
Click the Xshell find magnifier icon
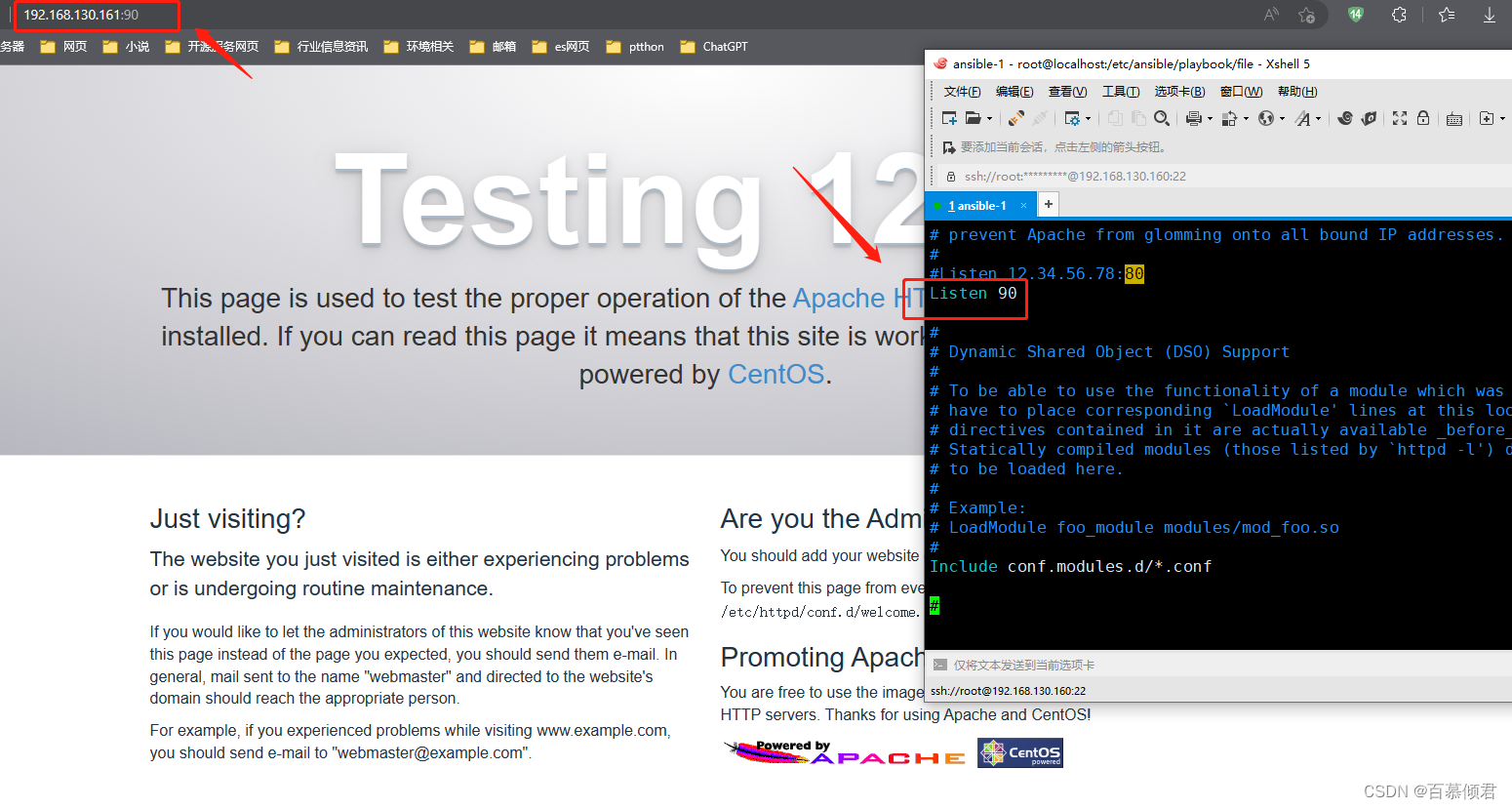click(1162, 118)
